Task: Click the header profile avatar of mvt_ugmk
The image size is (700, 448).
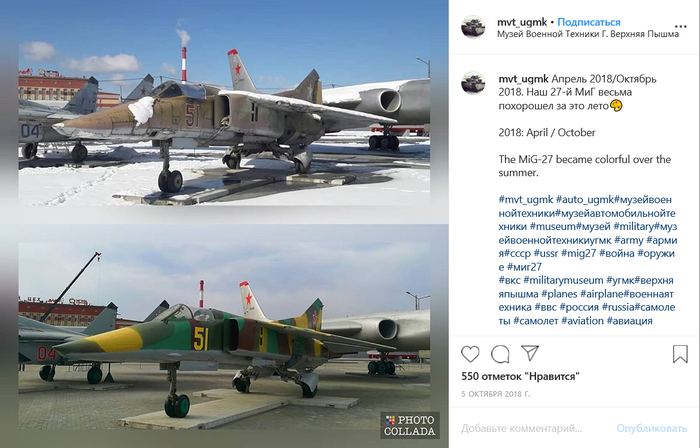Action: pos(473,27)
